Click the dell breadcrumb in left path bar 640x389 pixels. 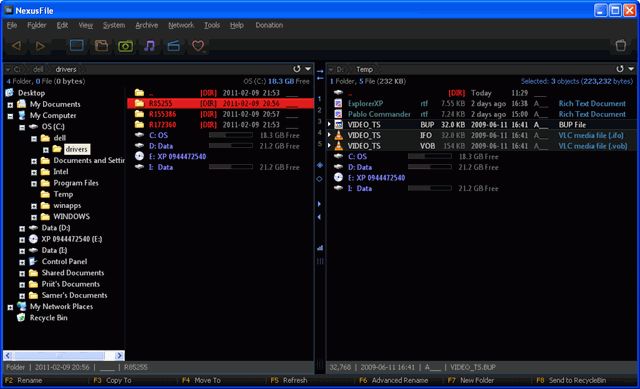(38, 69)
